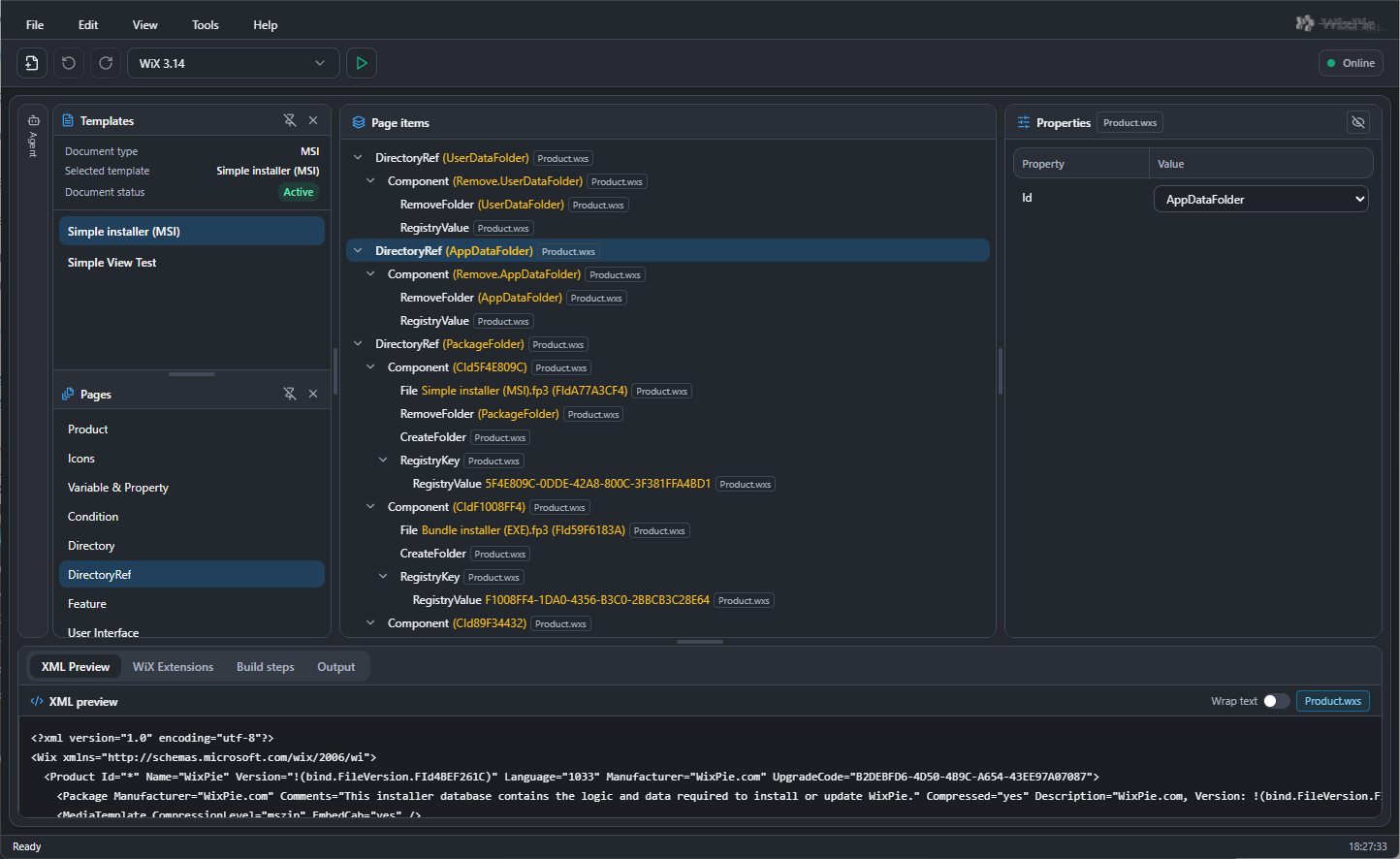Open the Tools menu
The image size is (1400, 859).
pyautogui.click(x=206, y=25)
